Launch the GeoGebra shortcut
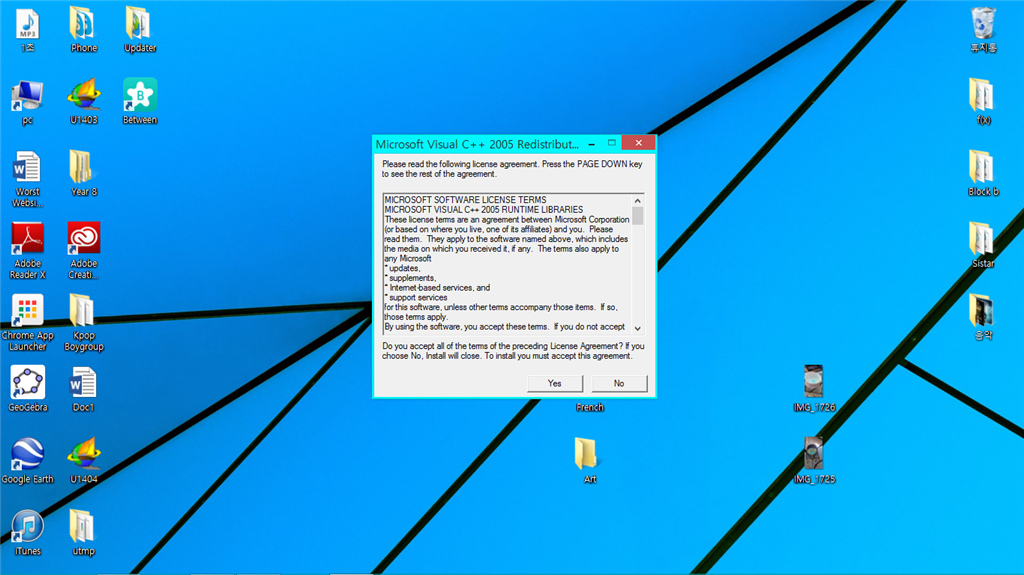The height and width of the screenshot is (575, 1024). 27,383
